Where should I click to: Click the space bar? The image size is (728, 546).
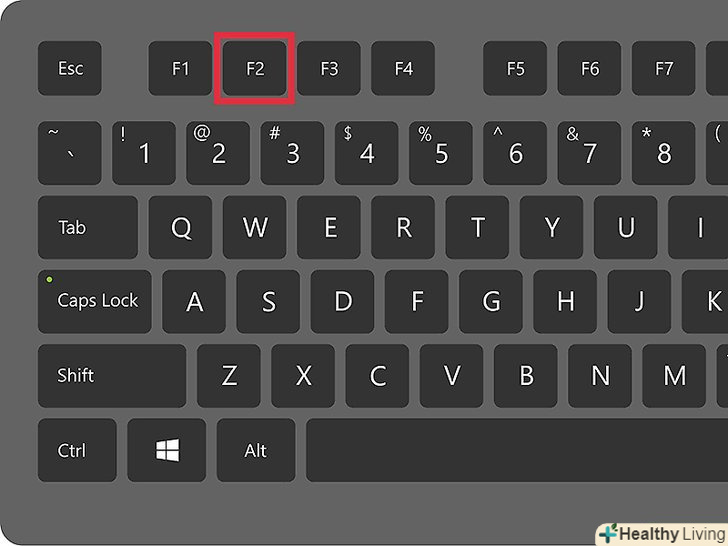517,450
